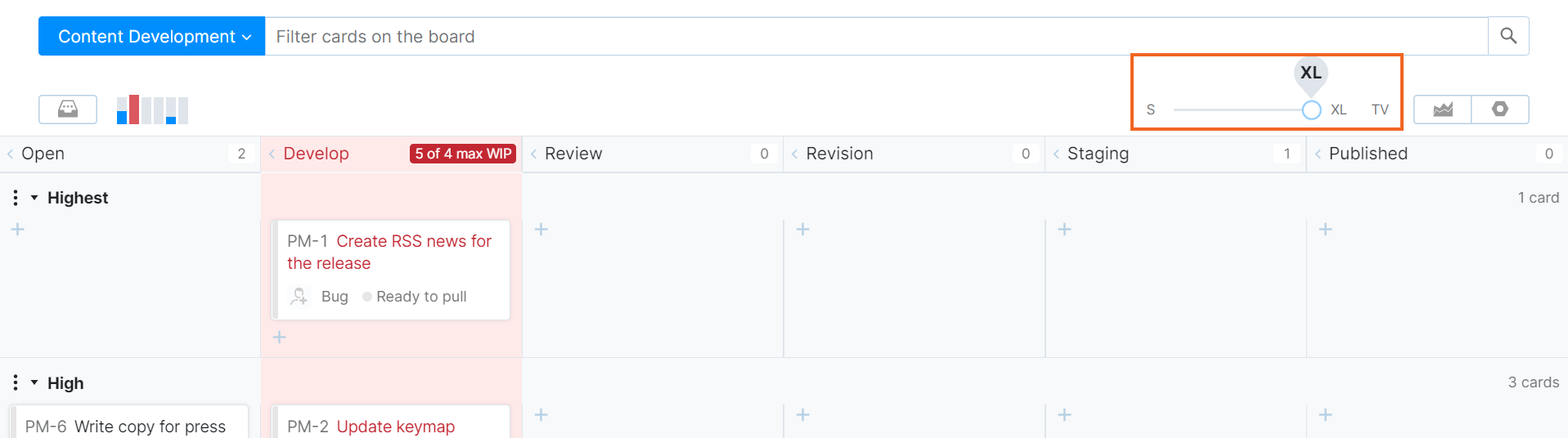The width and height of the screenshot is (1568, 438).
Task: Open the chart view icon
Action: pos(1442,109)
